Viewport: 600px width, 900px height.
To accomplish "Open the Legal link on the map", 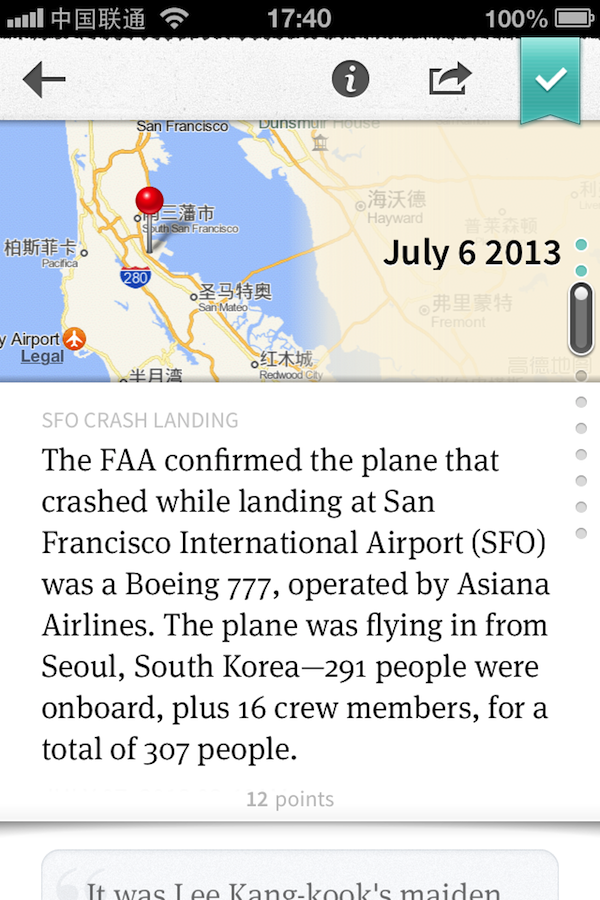I will 42,357.
